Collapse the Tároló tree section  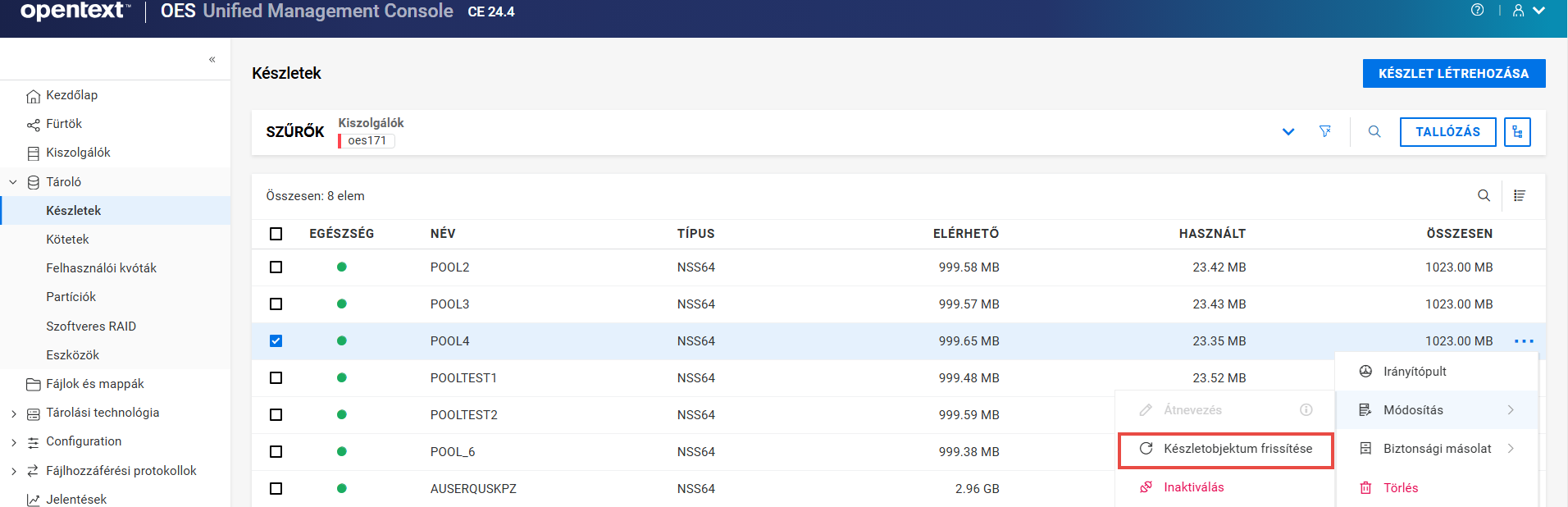point(13,182)
